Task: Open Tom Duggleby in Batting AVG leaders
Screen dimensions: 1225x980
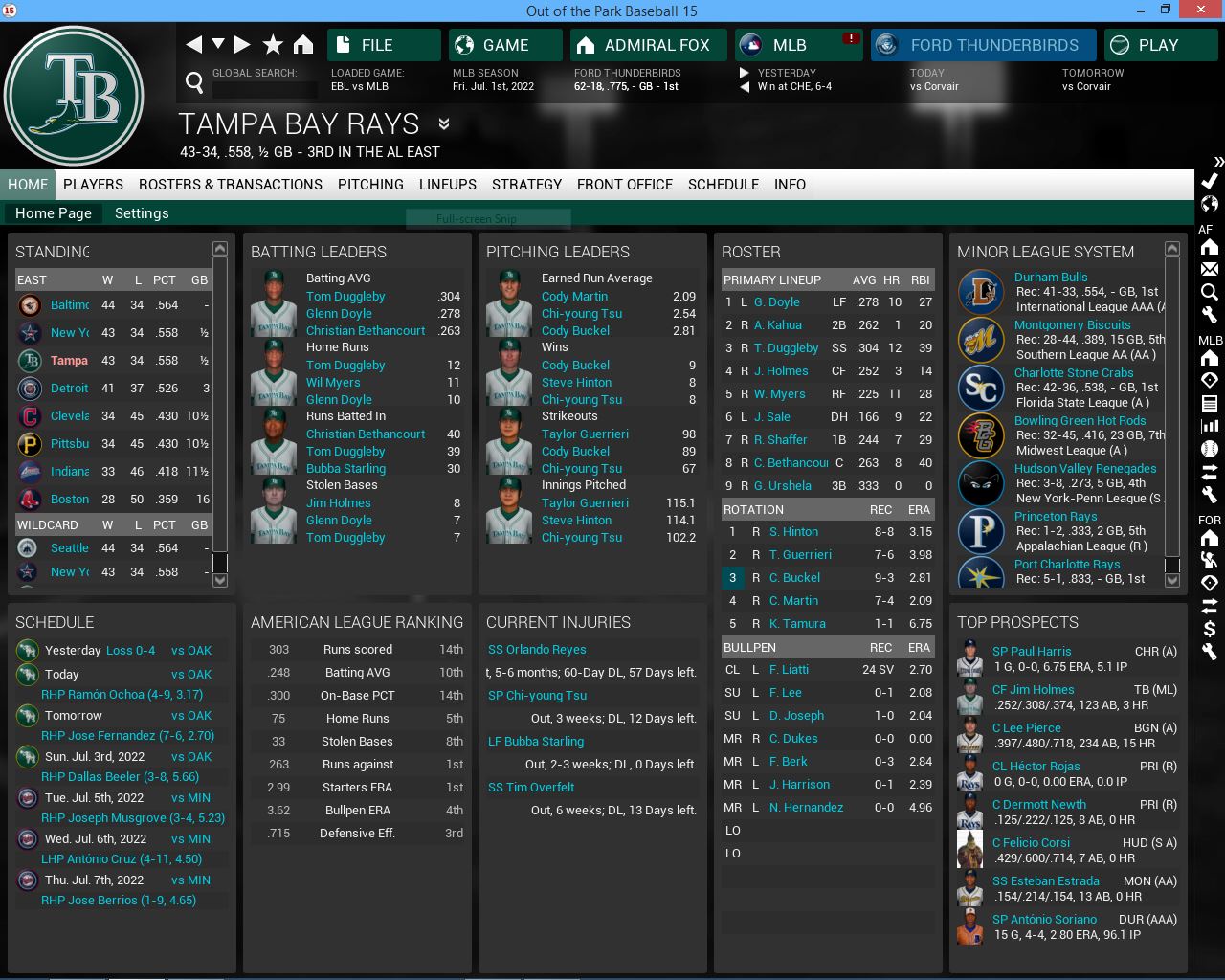Action: (345, 297)
